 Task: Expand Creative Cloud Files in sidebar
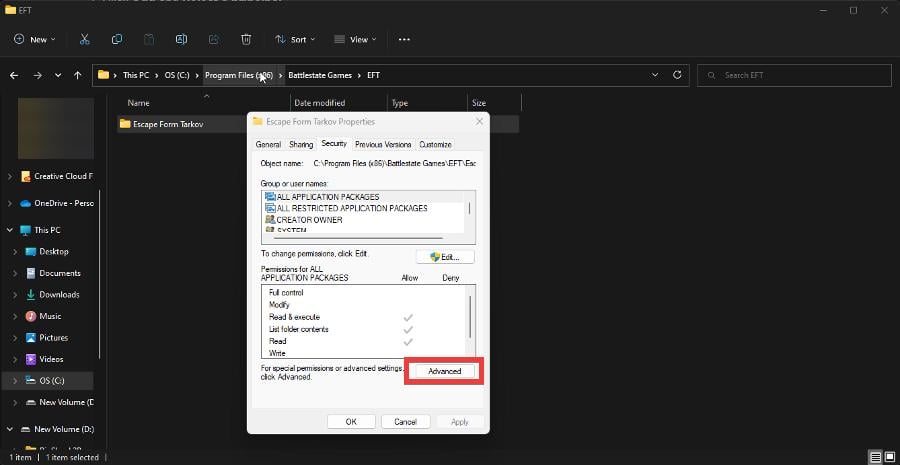[10, 176]
